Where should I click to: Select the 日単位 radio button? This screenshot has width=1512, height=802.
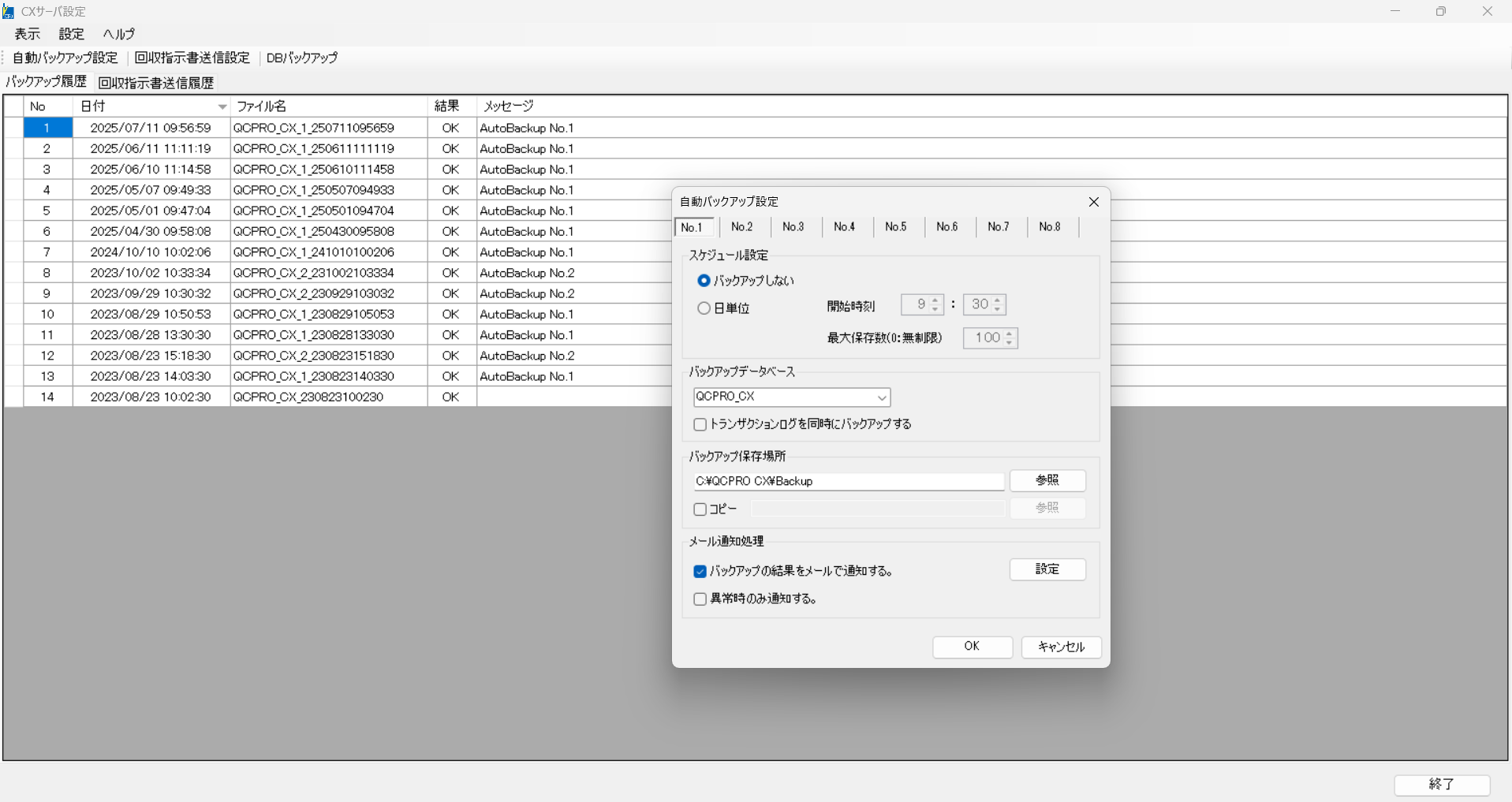pyautogui.click(x=704, y=308)
